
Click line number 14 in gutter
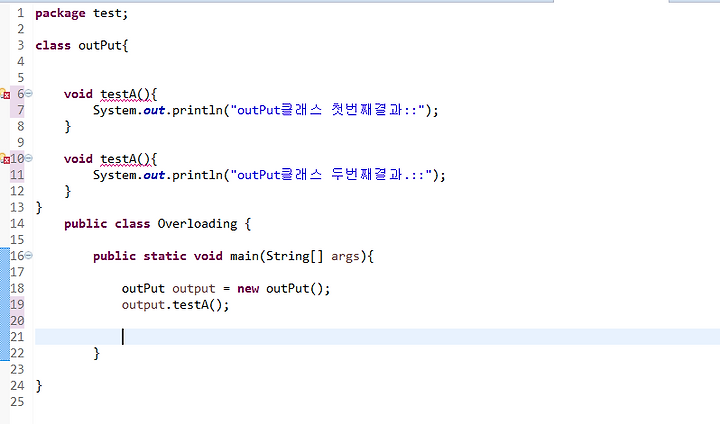pos(17,224)
